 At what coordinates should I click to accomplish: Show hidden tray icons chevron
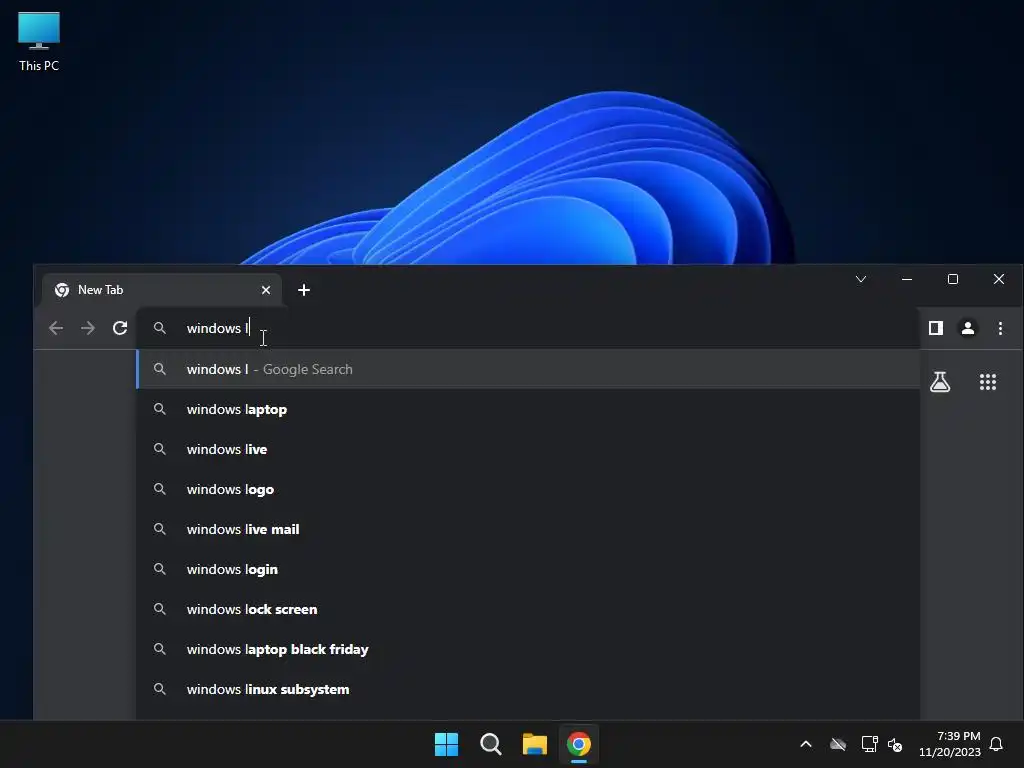[x=806, y=744]
